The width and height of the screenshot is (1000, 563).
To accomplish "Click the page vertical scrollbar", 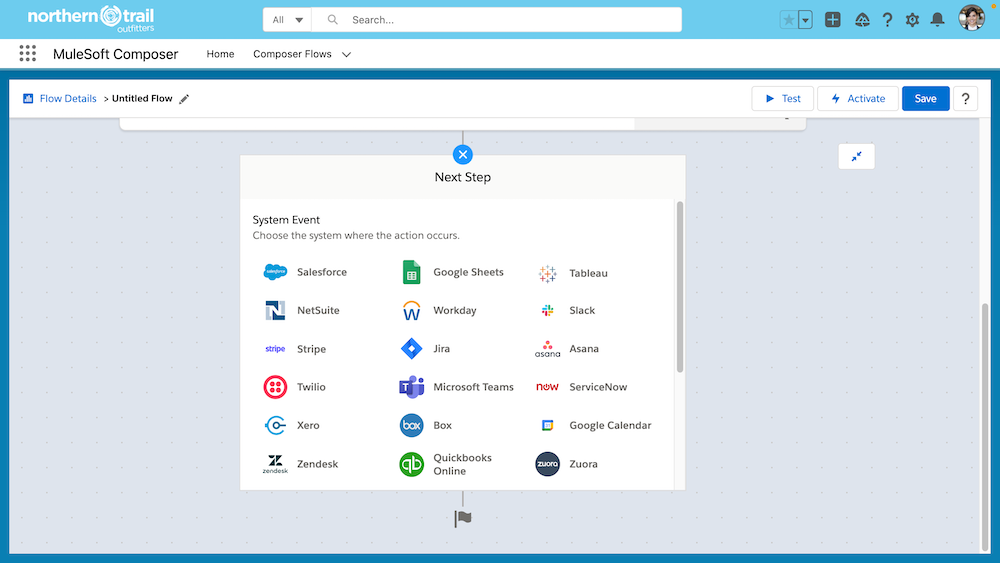I will click(985, 427).
